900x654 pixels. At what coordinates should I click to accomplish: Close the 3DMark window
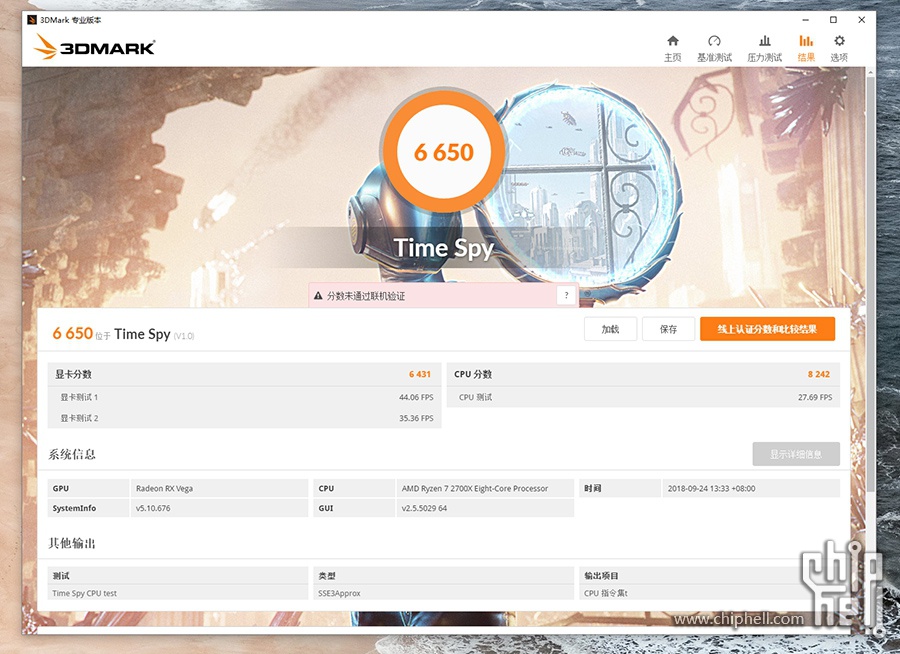[862, 20]
